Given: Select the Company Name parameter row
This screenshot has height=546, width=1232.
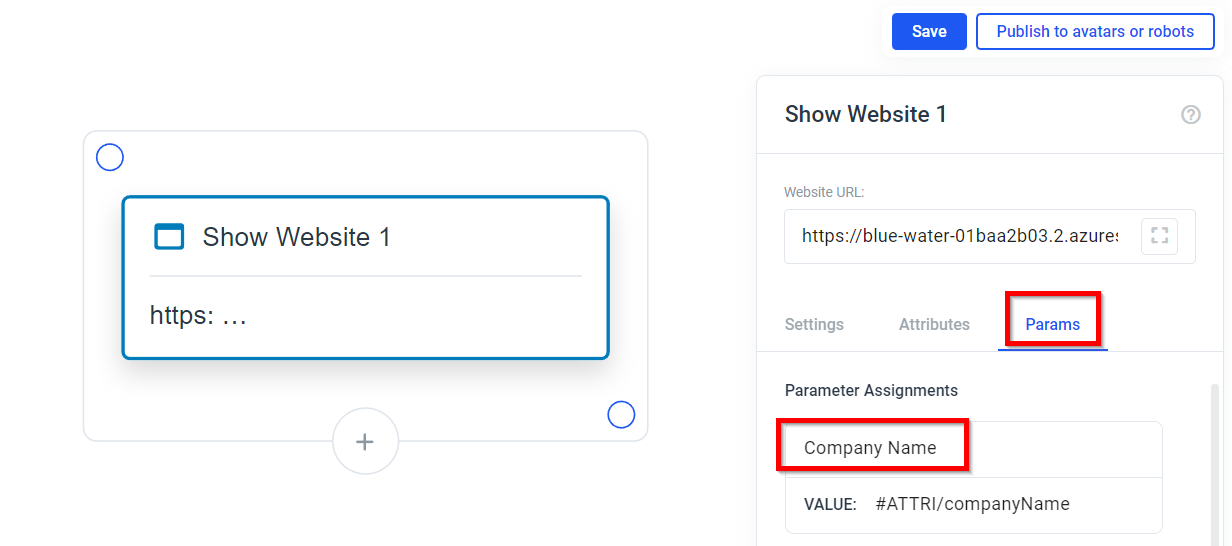Looking at the screenshot, I should tap(973, 448).
